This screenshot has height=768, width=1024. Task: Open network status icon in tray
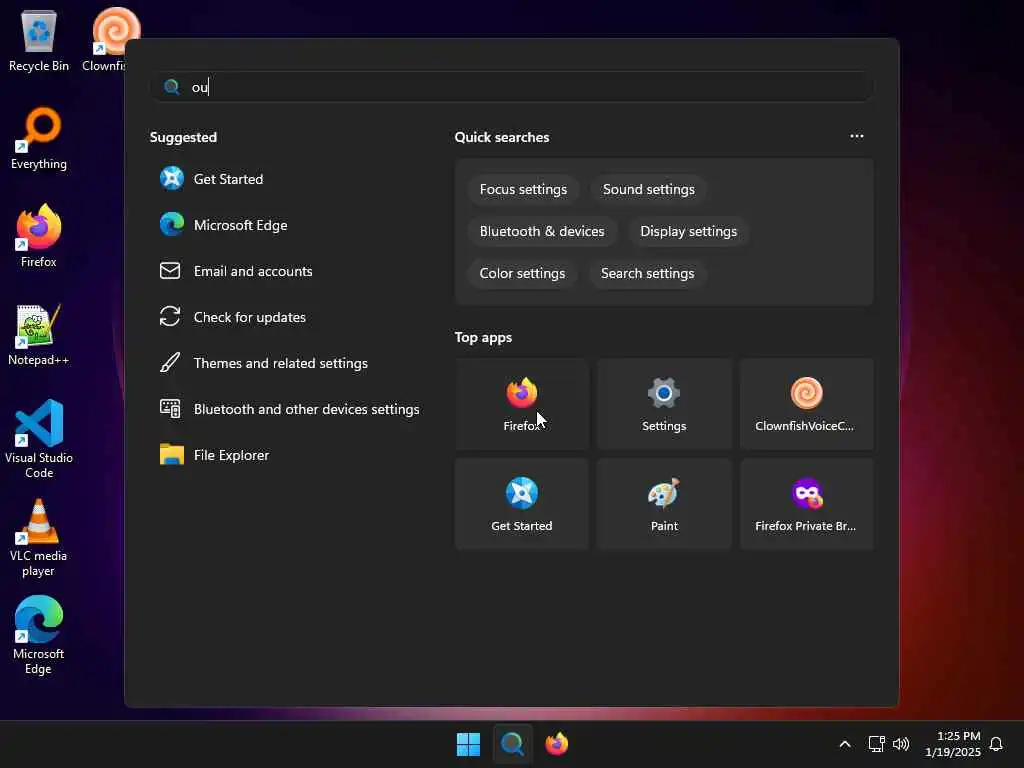tap(876, 744)
